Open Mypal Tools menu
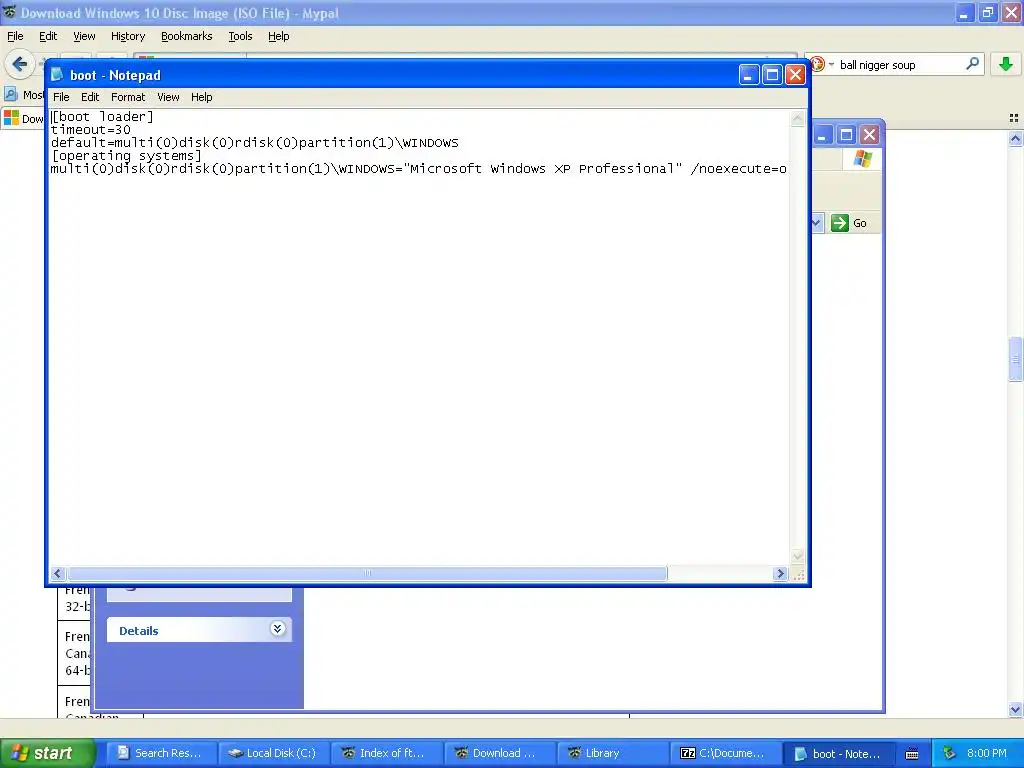This screenshot has width=1024, height=768. [240, 36]
